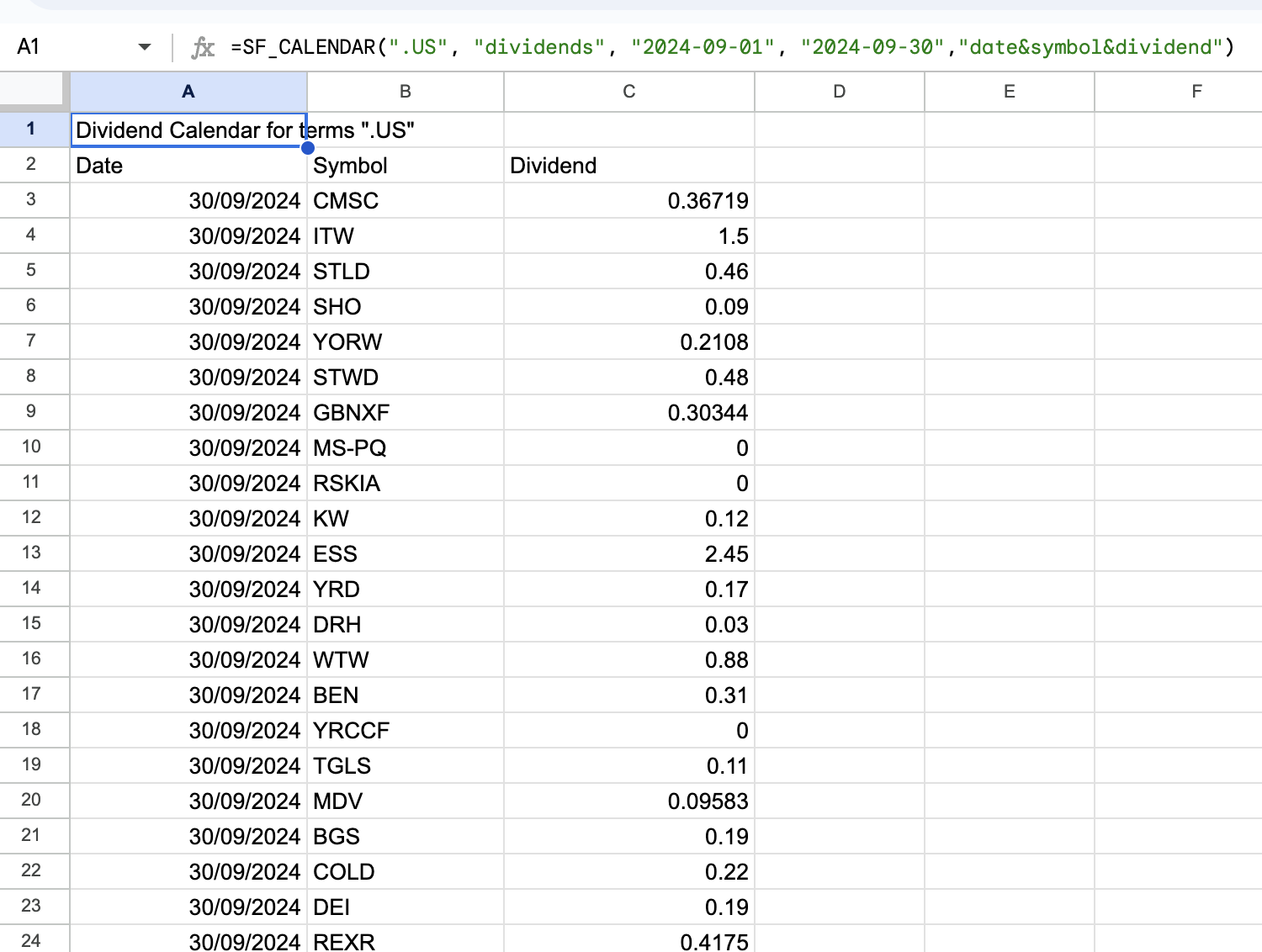This screenshot has height=952, width=1262.
Task: Select the 0.4175 dividend for REXR
Action: (628, 940)
